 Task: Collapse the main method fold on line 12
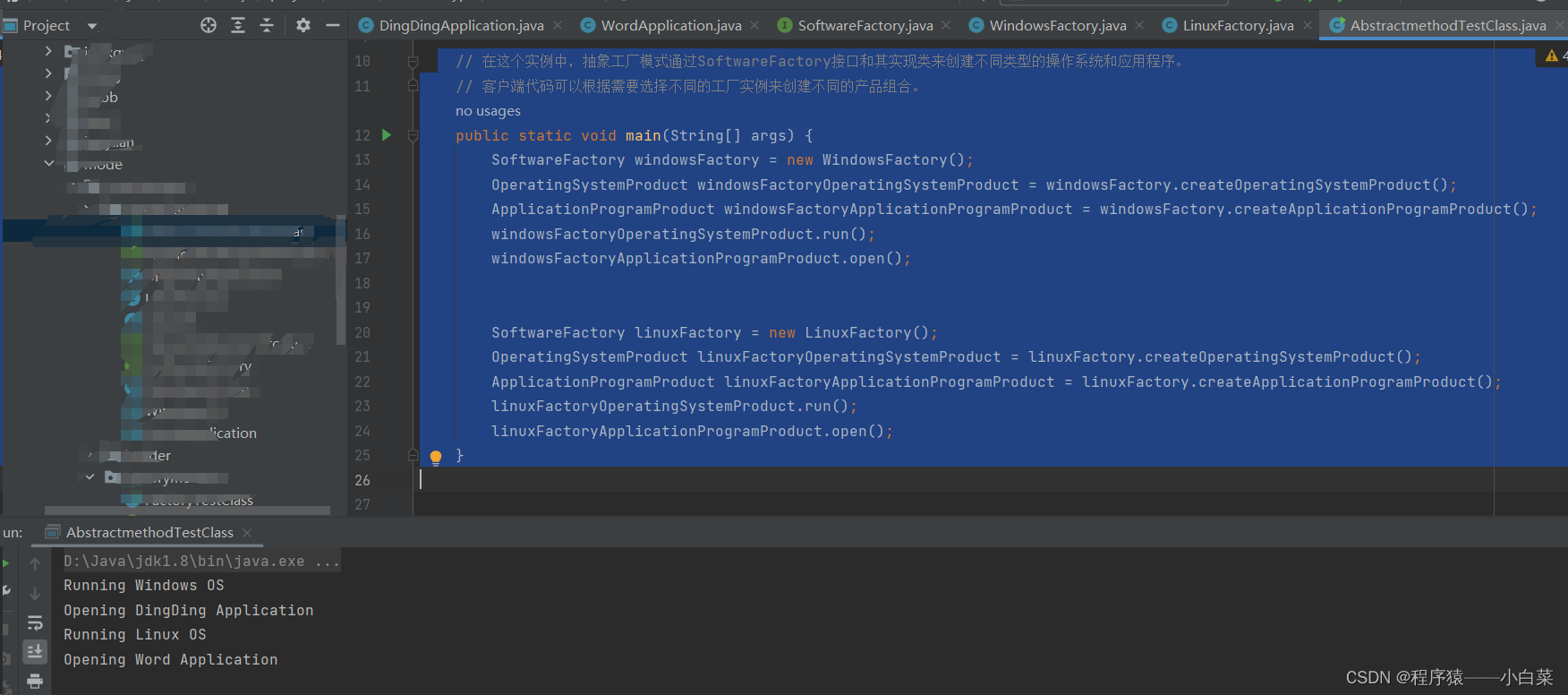point(413,135)
